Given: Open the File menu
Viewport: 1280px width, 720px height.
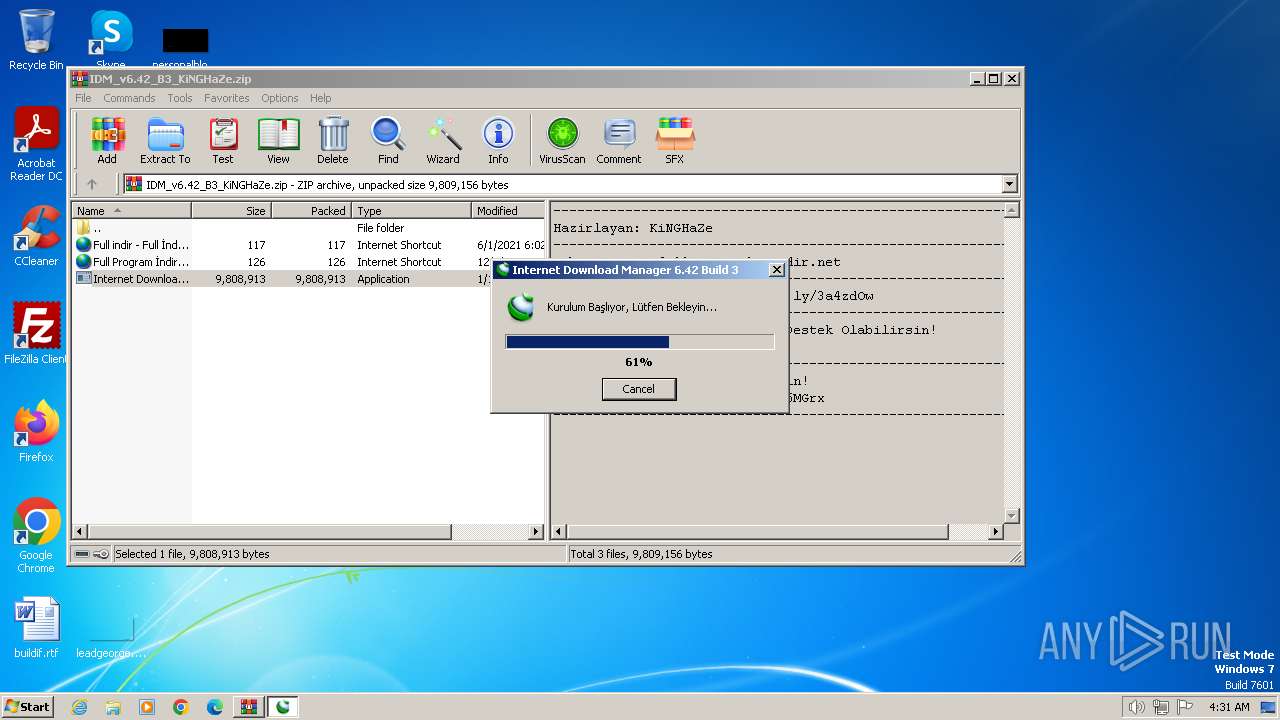Looking at the screenshot, I should (83, 98).
